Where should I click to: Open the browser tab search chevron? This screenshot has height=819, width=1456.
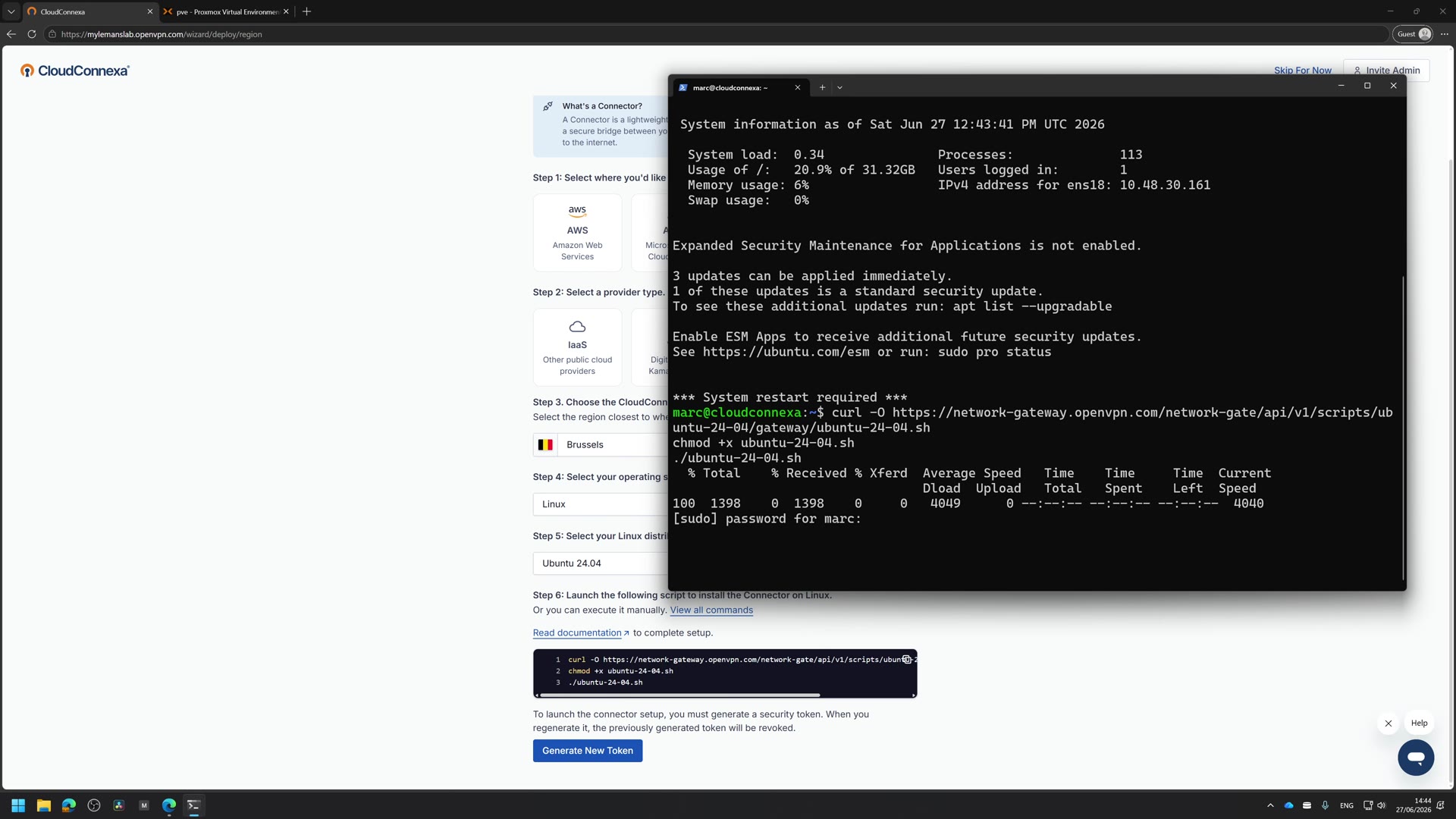(11, 11)
